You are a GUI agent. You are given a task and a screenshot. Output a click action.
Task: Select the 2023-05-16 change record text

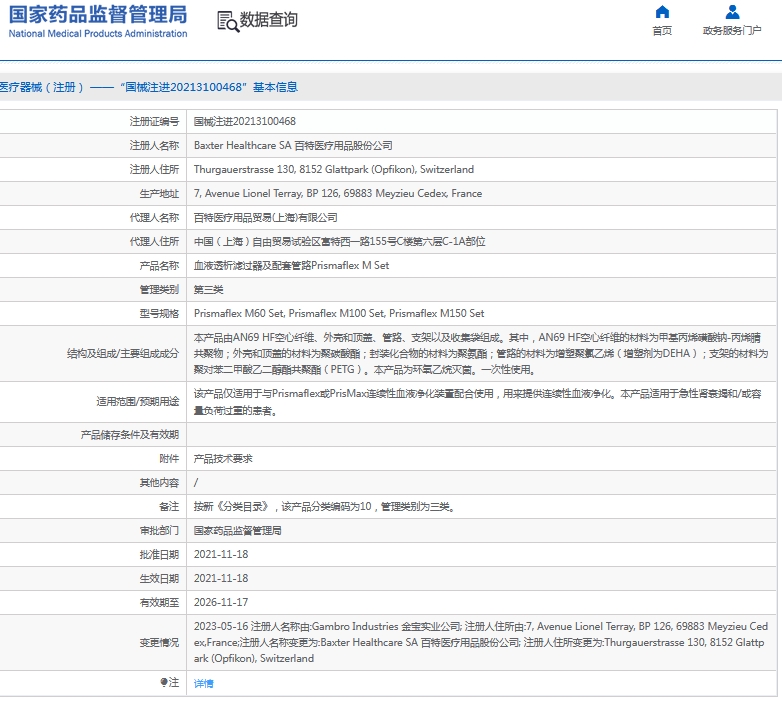(481, 642)
